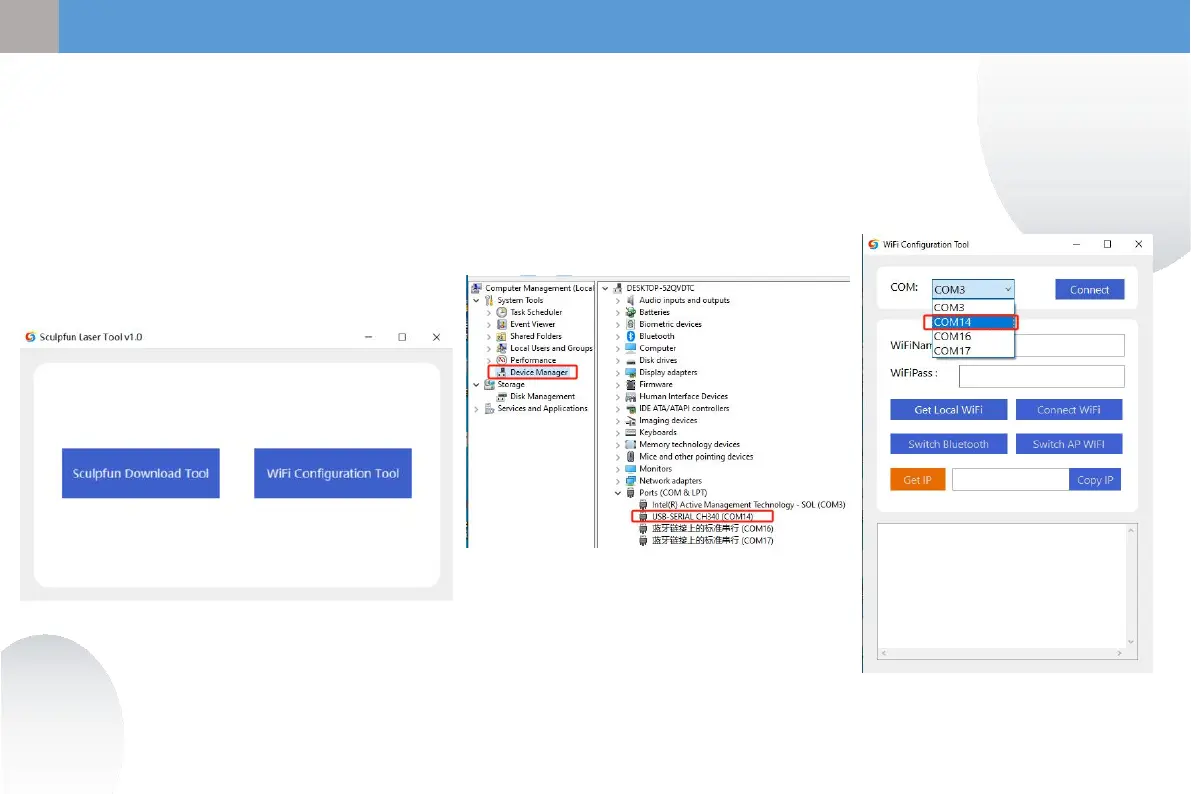Click the Computer category icon
This screenshot has height=794, width=1191.
pos(630,348)
